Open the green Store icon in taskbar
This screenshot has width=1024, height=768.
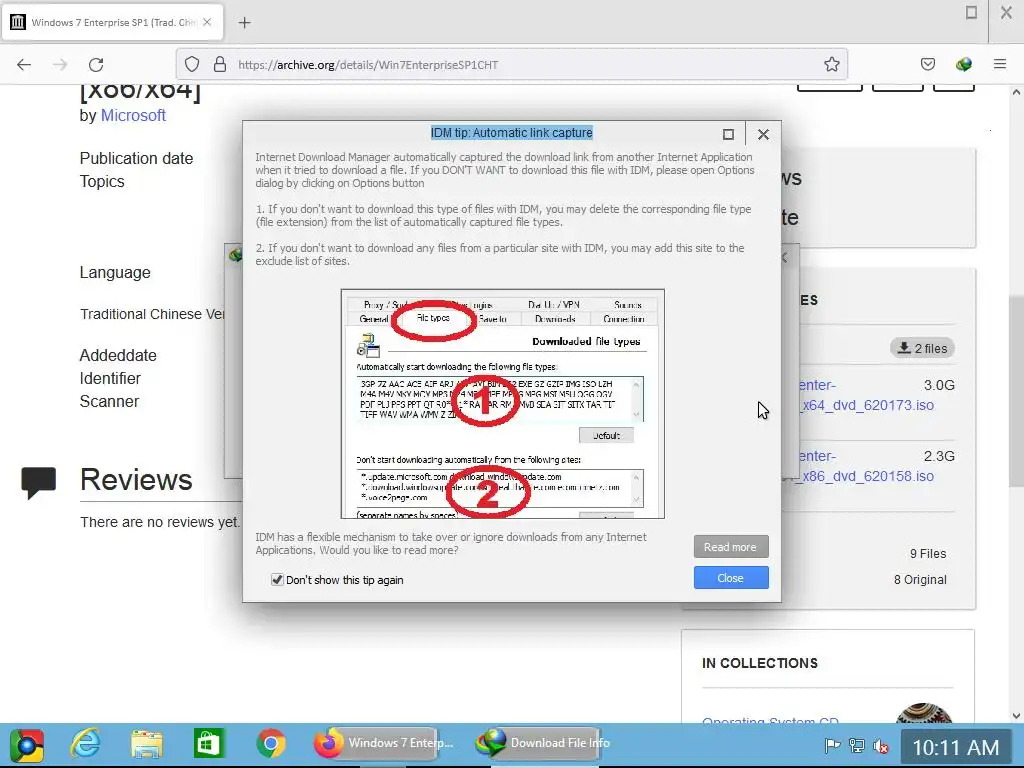pos(209,744)
